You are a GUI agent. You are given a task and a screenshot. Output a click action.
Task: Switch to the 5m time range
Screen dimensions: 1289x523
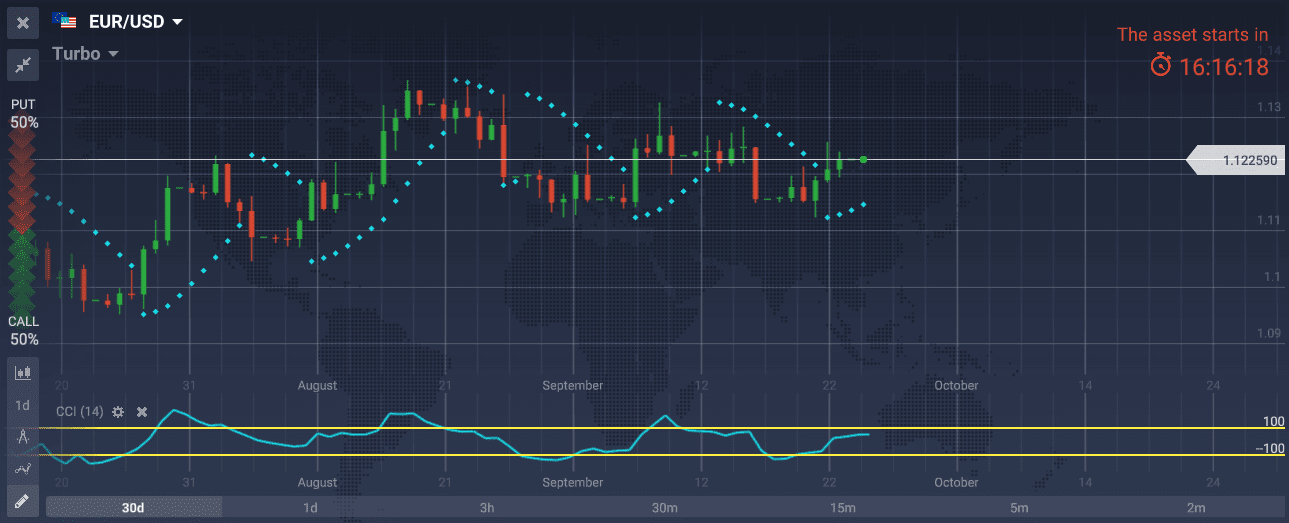1018,508
